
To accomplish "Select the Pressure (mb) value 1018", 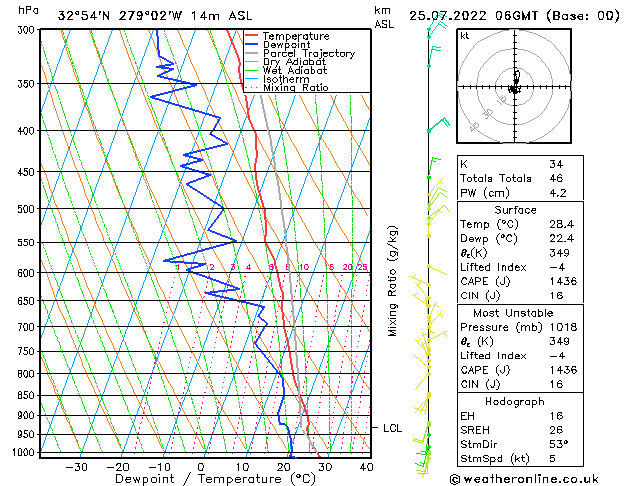I will pos(563,327).
